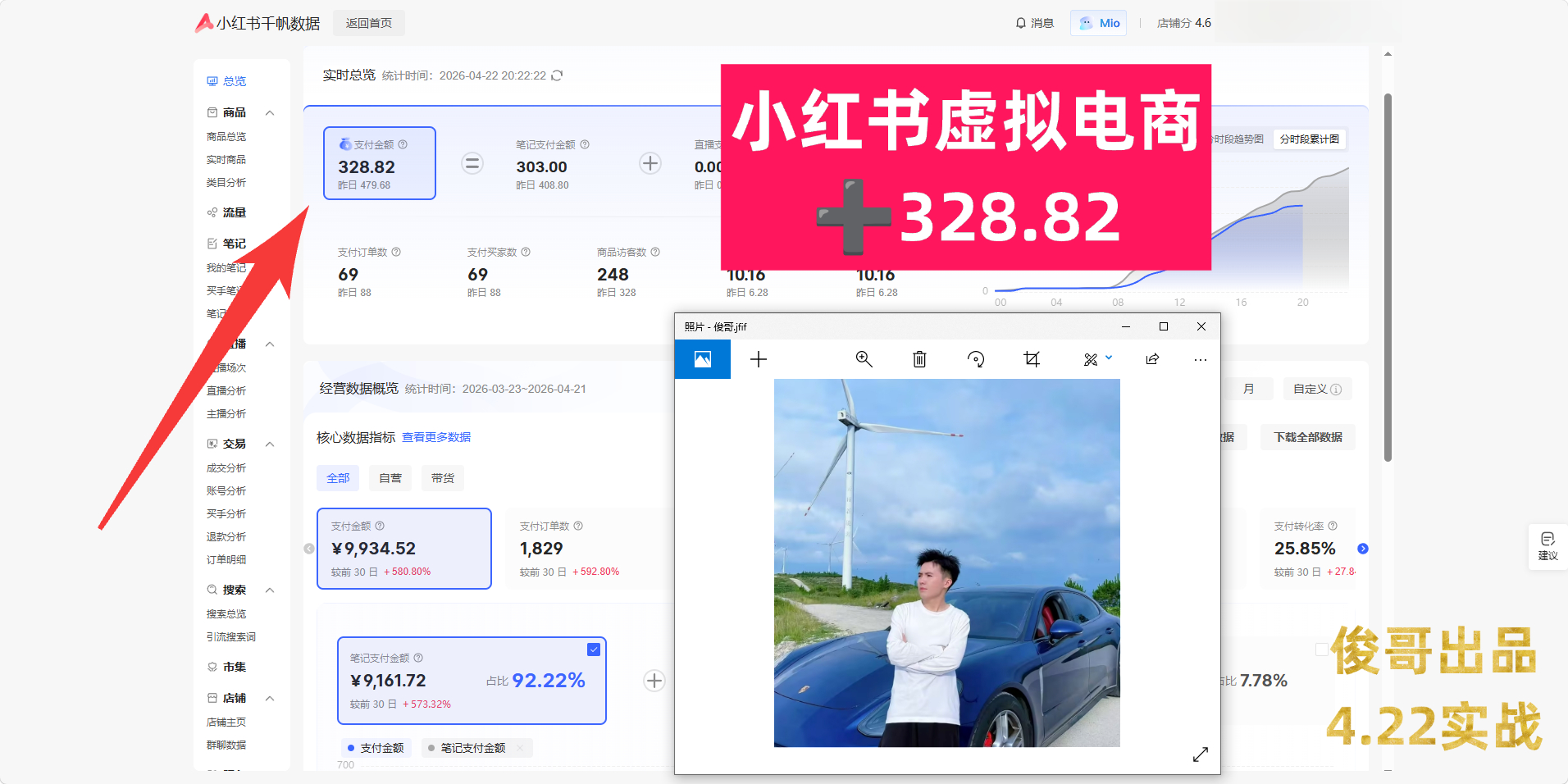Image resolution: width=1568 pixels, height=784 pixels.
Task: Click the refresh icon beside 统计时间
Action: [557, 75]
